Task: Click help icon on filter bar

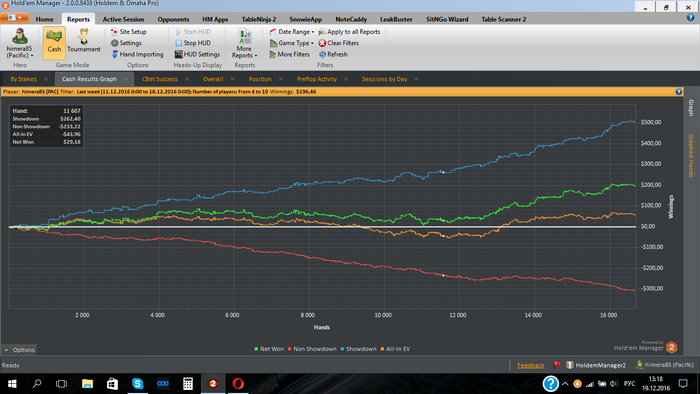Action: (679, 91)
